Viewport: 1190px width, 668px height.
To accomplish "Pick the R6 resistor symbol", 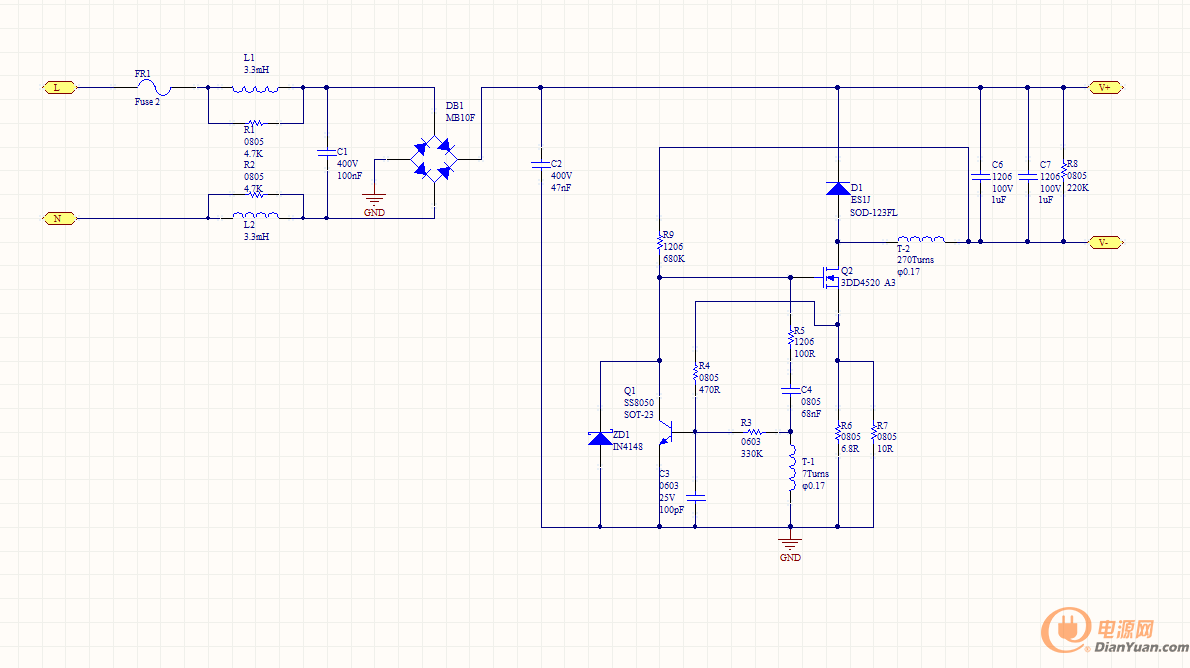I will [x=838, y=433].
